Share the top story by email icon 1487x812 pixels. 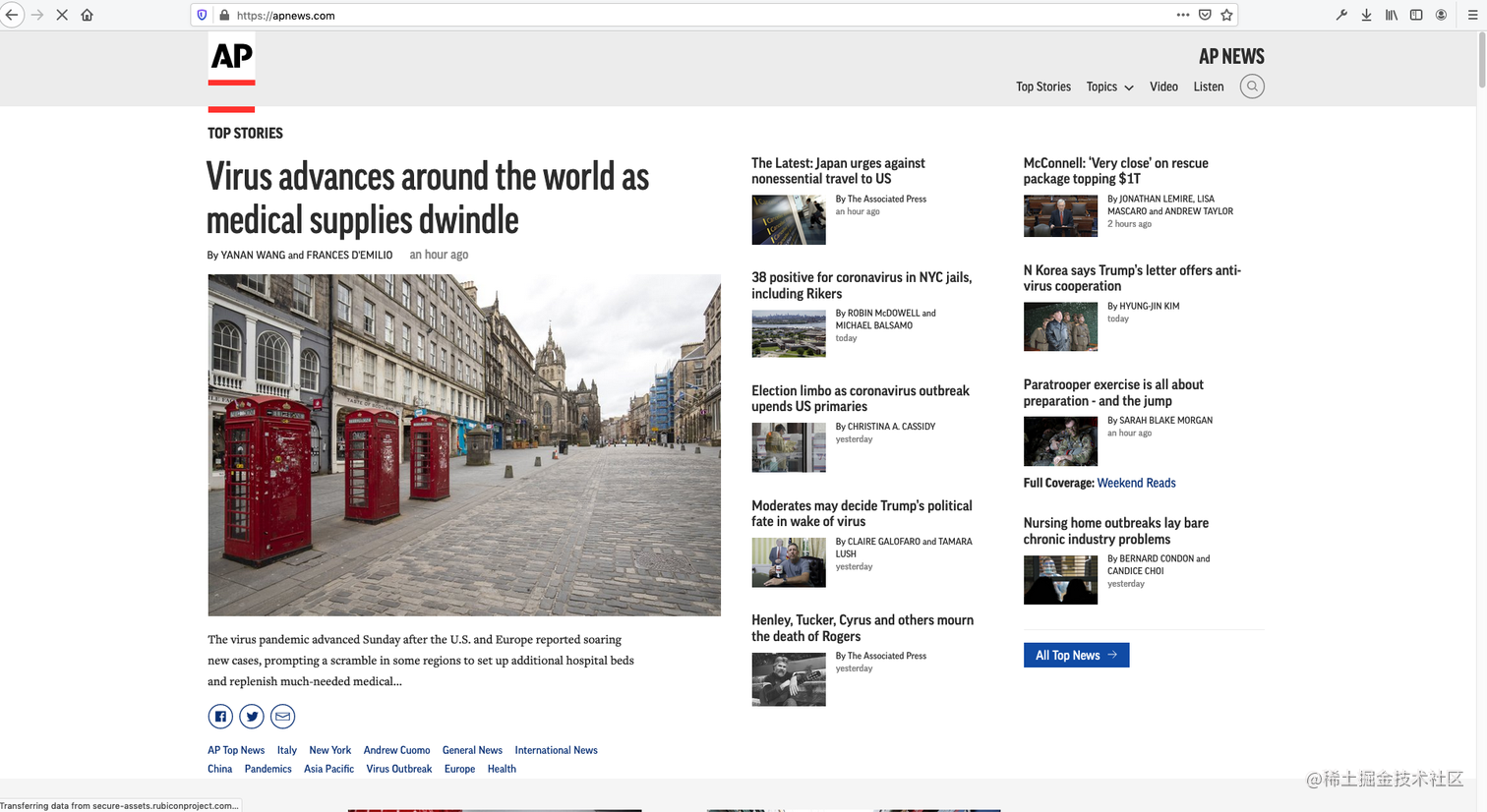point(282,717)
